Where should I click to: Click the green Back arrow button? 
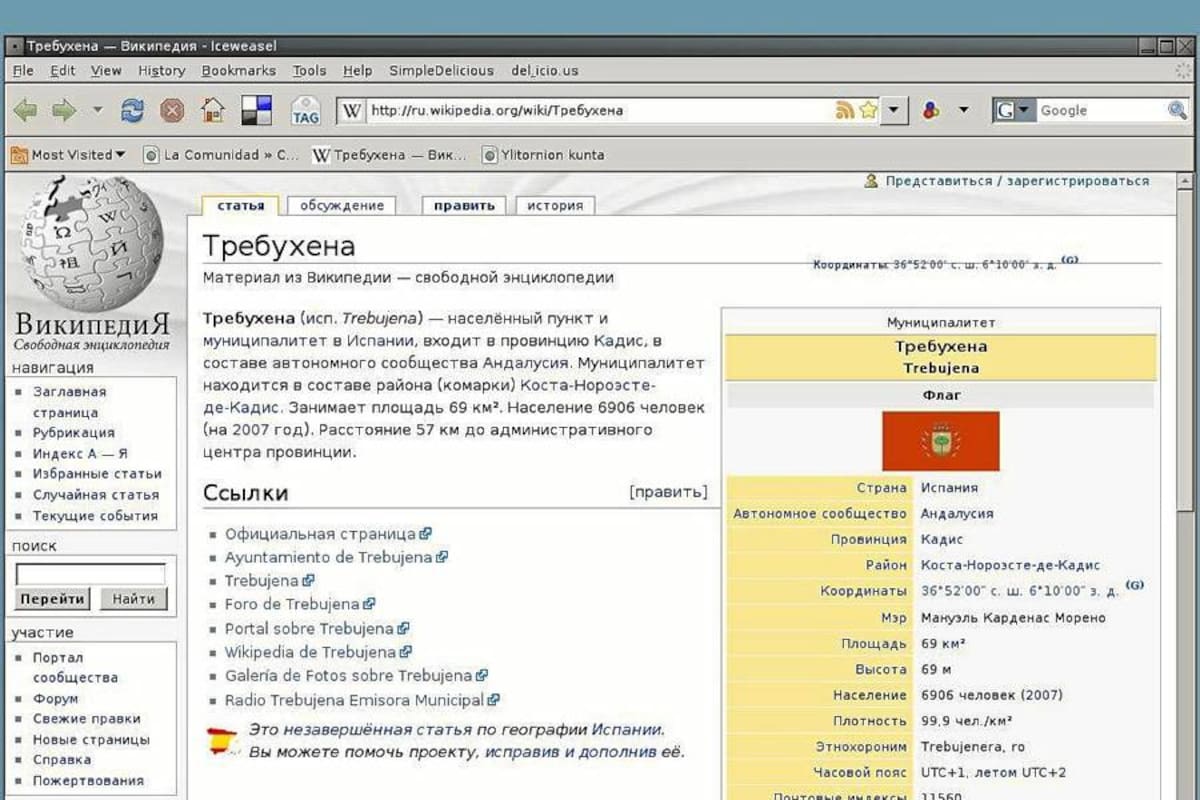[x=25, y=110]
